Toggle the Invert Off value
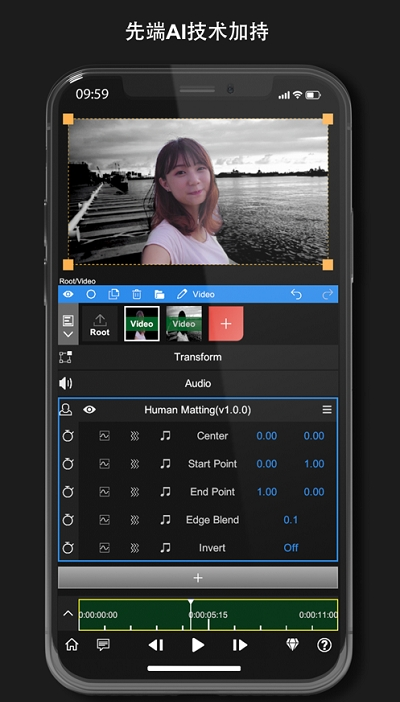Screen dimensions: 400x702 pyautogui.click(x=291, y=548)
